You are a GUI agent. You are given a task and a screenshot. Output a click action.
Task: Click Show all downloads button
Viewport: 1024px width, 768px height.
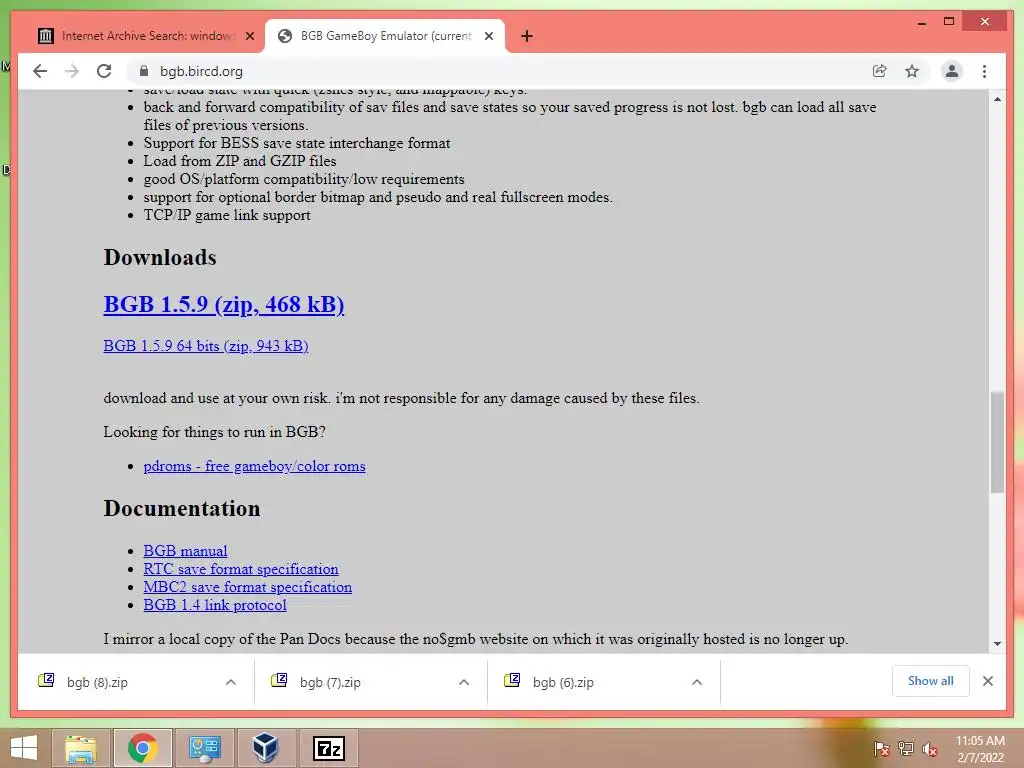pyautogui.click(x=931, y=681)
